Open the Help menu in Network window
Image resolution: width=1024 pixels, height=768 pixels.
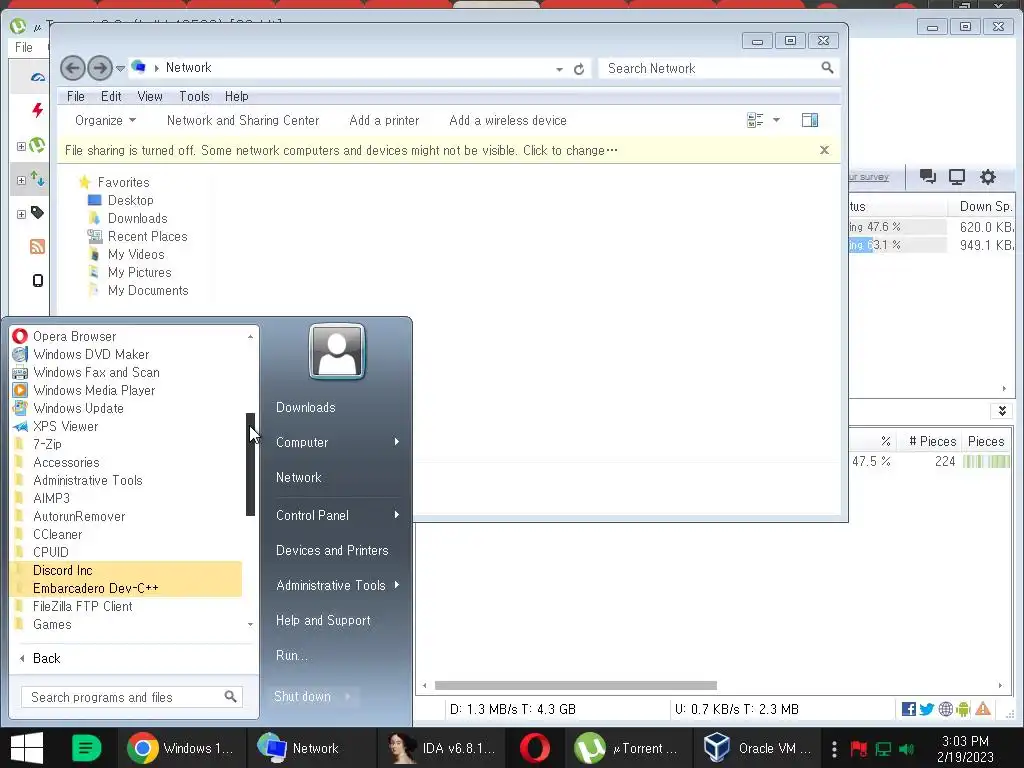coord(236,97)
